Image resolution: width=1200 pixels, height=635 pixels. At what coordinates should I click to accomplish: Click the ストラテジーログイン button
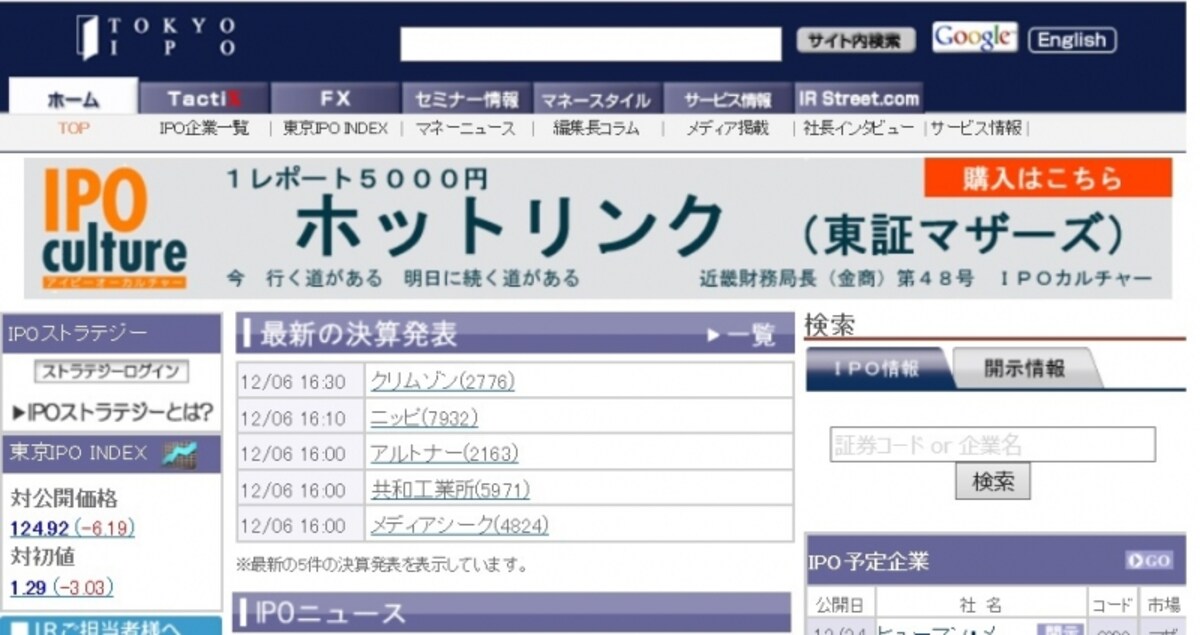(112, 371)
